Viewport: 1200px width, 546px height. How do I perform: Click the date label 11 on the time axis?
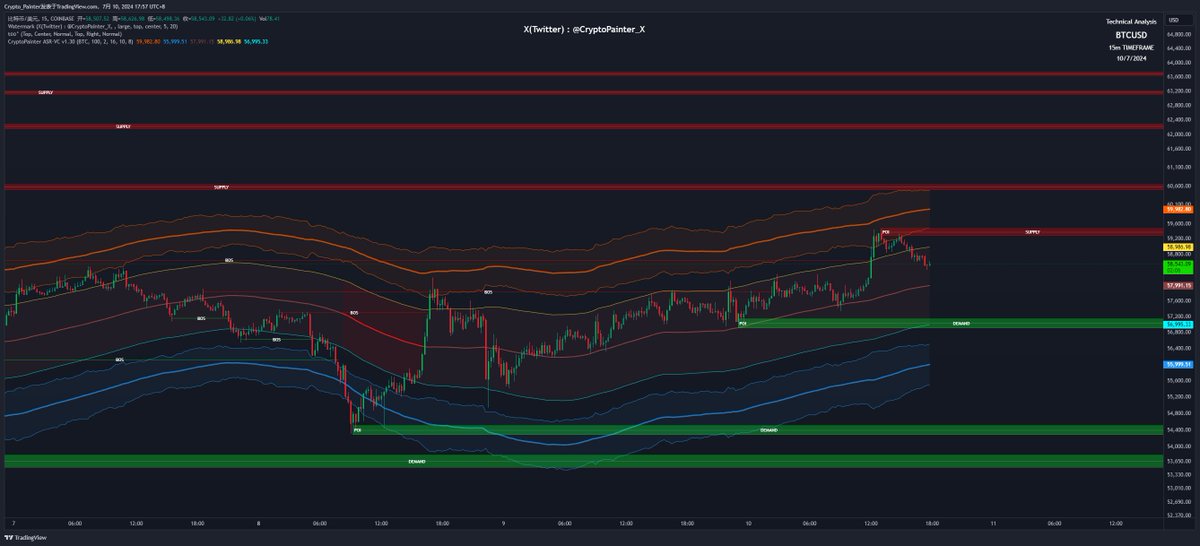[x=993, y=522]
